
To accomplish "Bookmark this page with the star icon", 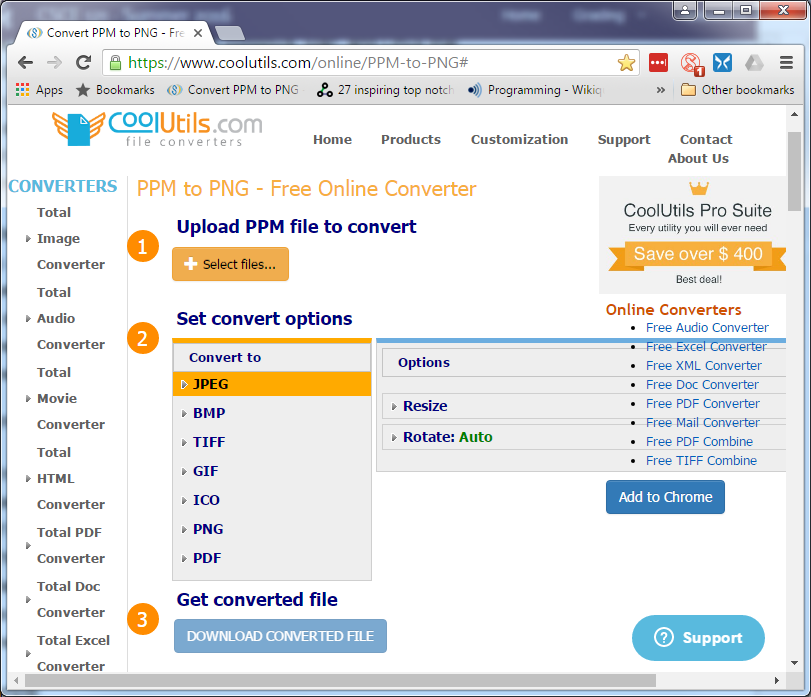I will point(626,63).
